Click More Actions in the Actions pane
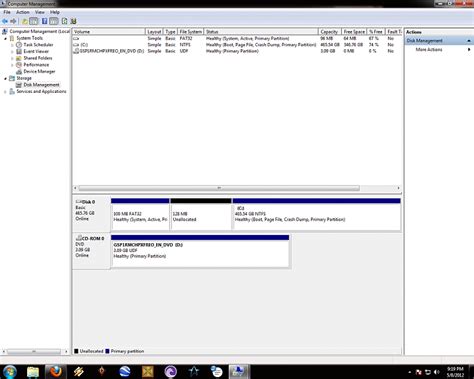This screenshot has width=474, height=379. pos(429,49)
